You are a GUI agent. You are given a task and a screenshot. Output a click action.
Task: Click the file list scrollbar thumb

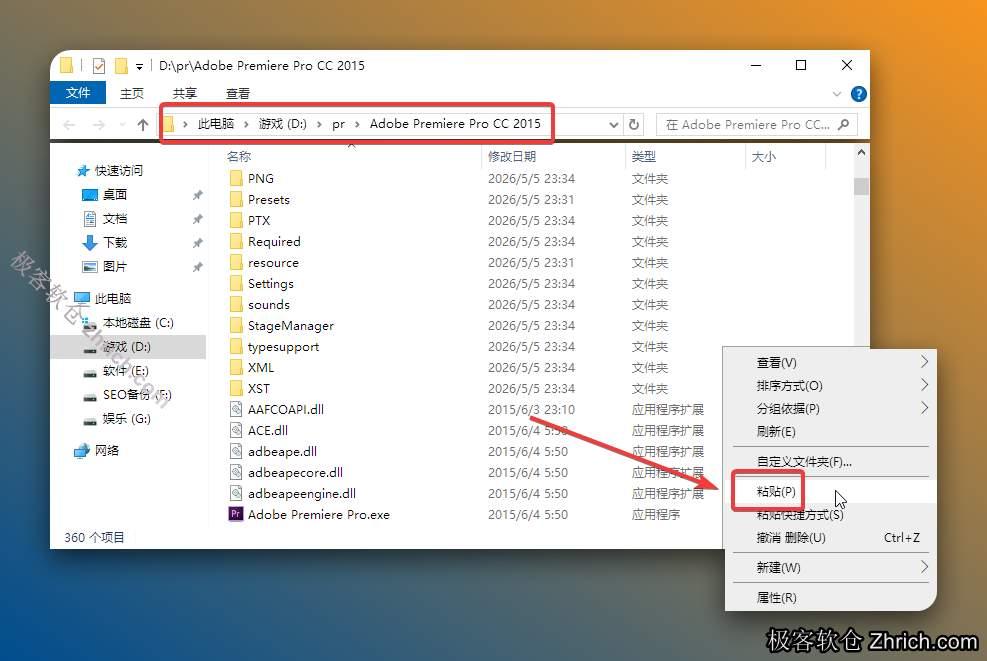click(x=861, y=186)
